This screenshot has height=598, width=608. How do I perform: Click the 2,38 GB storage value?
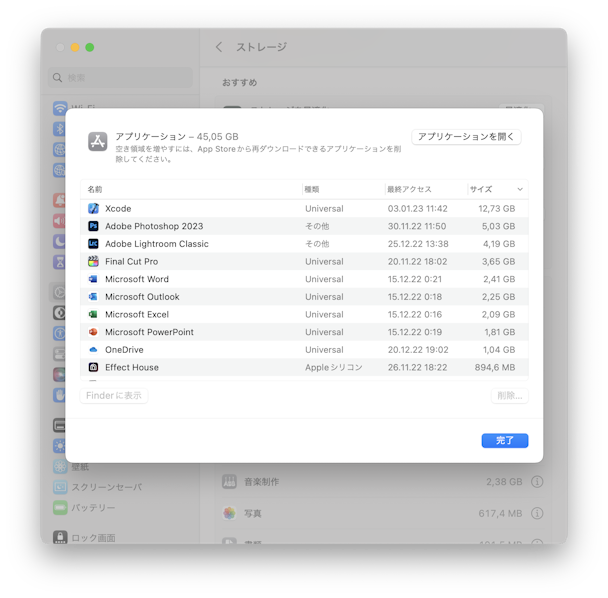pos(504,482)
